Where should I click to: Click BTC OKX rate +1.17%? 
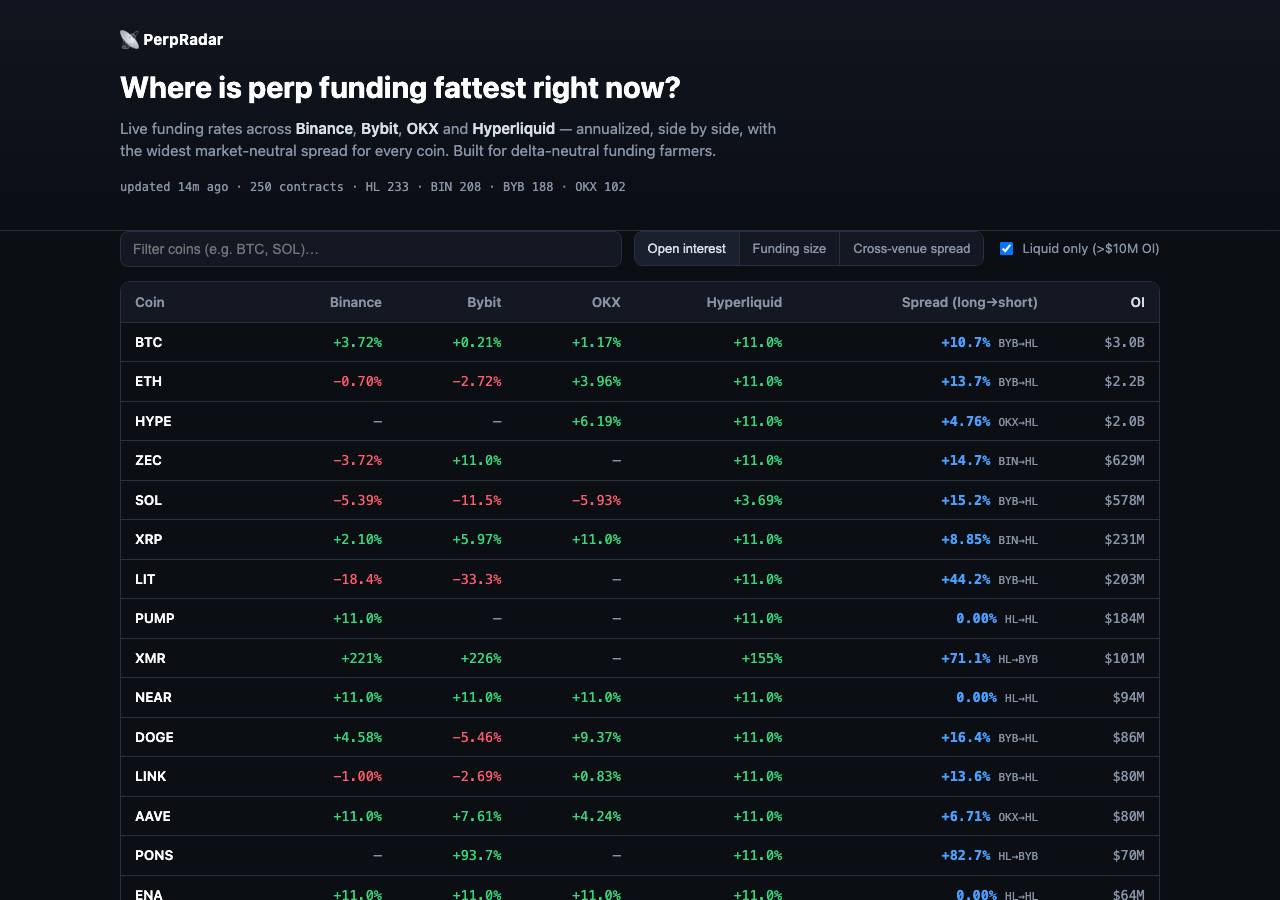point(596,342)
